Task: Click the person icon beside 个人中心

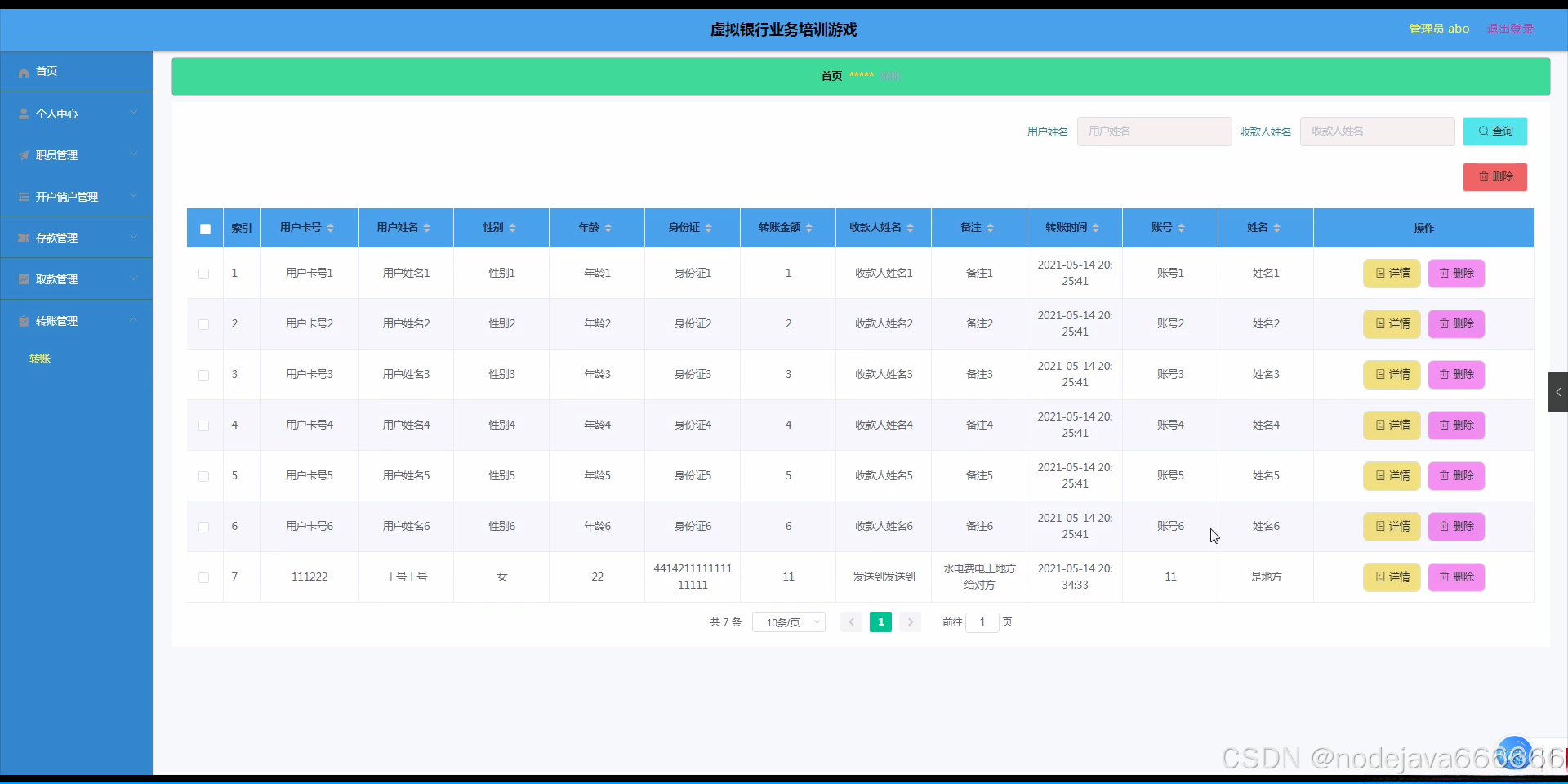Action: [24, 114]
